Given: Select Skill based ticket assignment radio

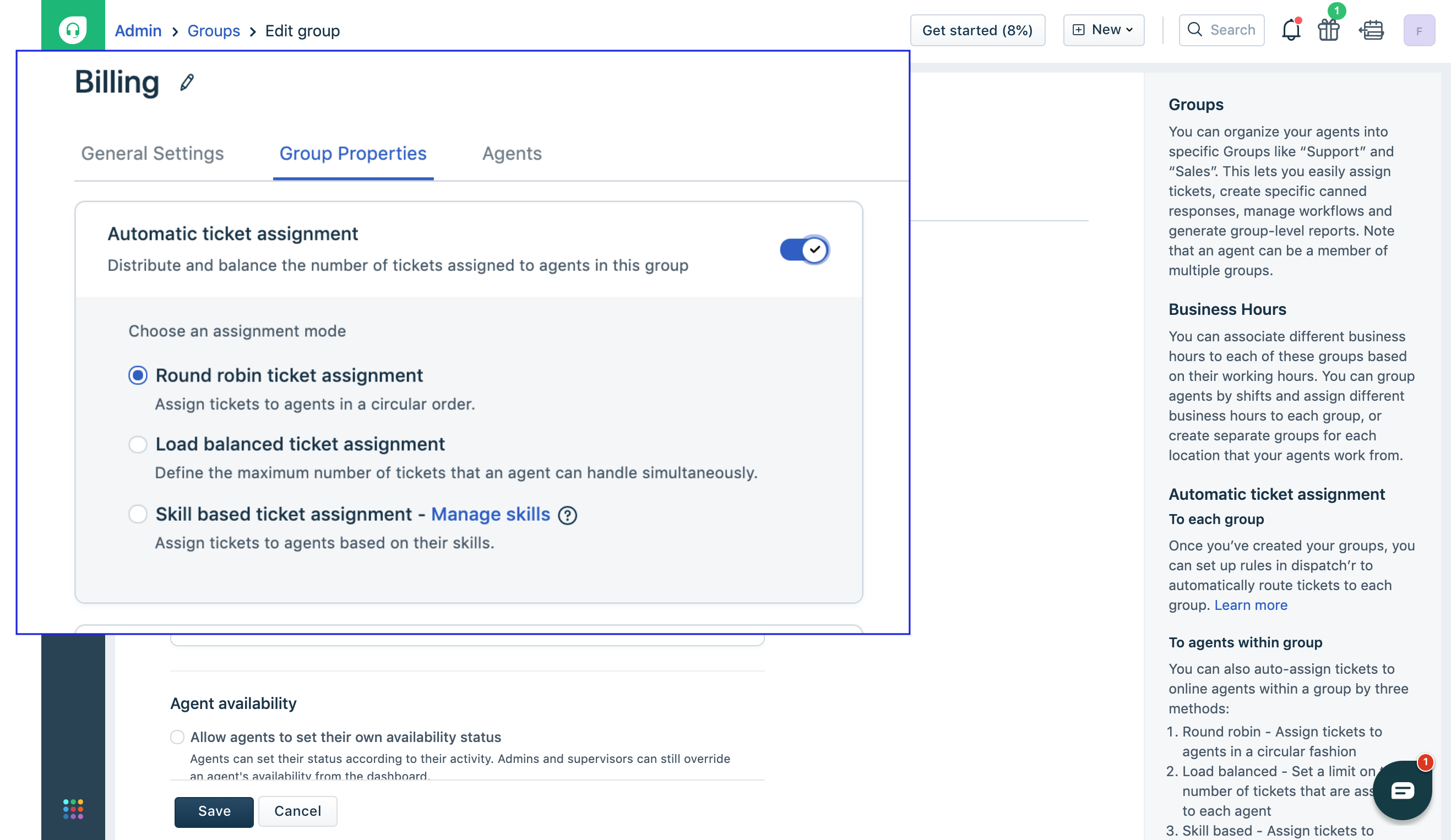Looking at the screenshot, I should tap(138, 514).
